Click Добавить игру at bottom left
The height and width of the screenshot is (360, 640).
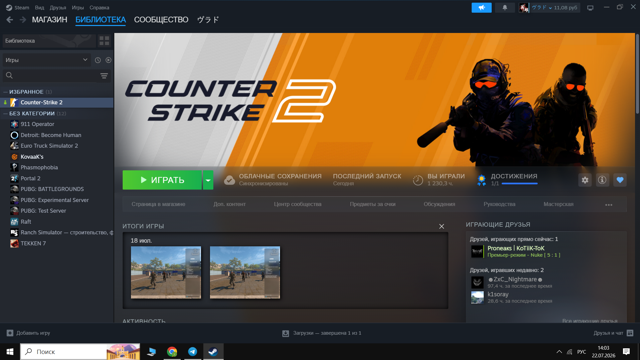point(29,333)
